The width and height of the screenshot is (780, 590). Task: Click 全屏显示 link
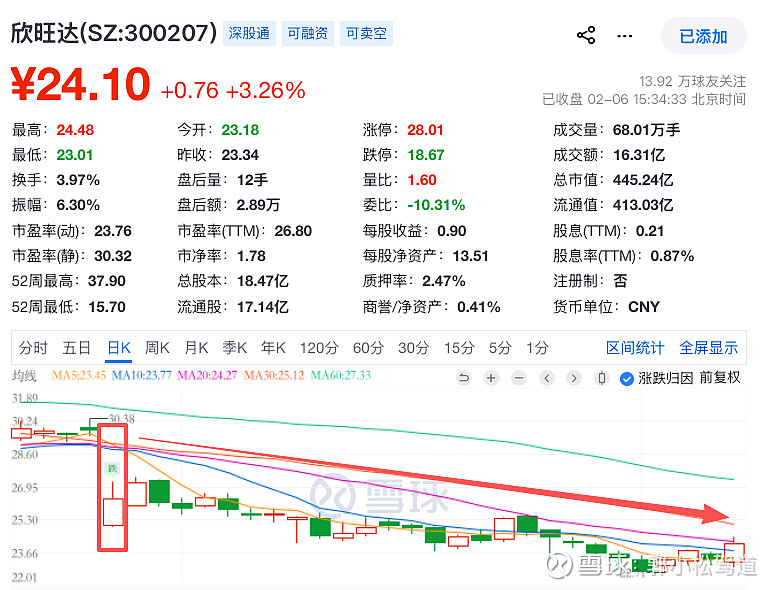(708, 348)
